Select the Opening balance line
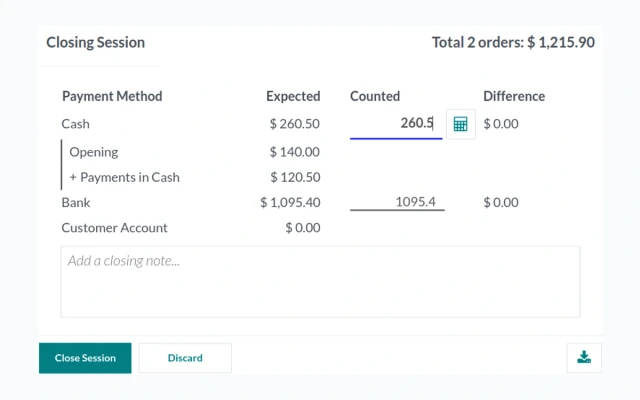Screen dimensions: 640x400 93,152
